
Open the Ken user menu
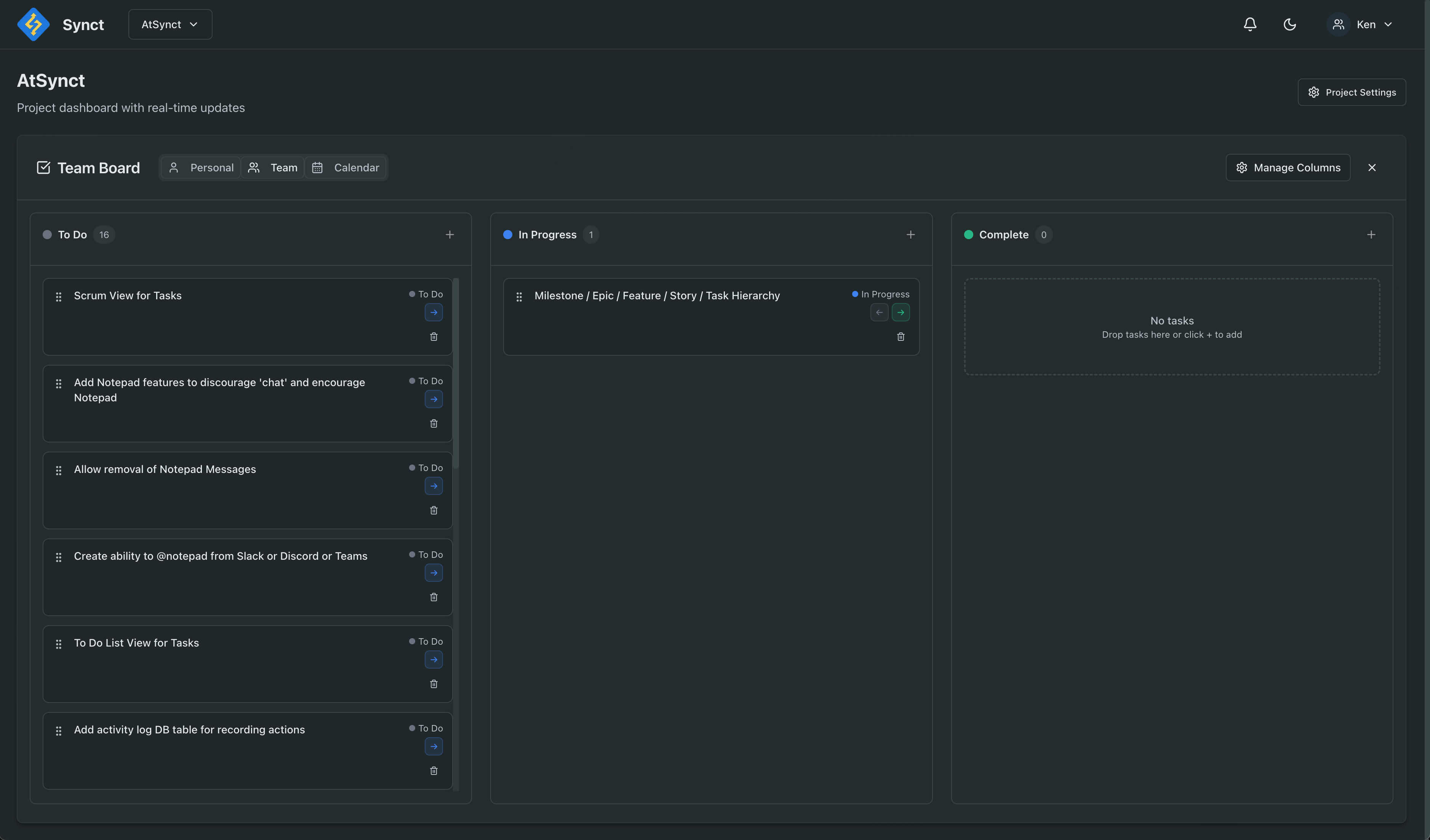[x=1360, y=24]
